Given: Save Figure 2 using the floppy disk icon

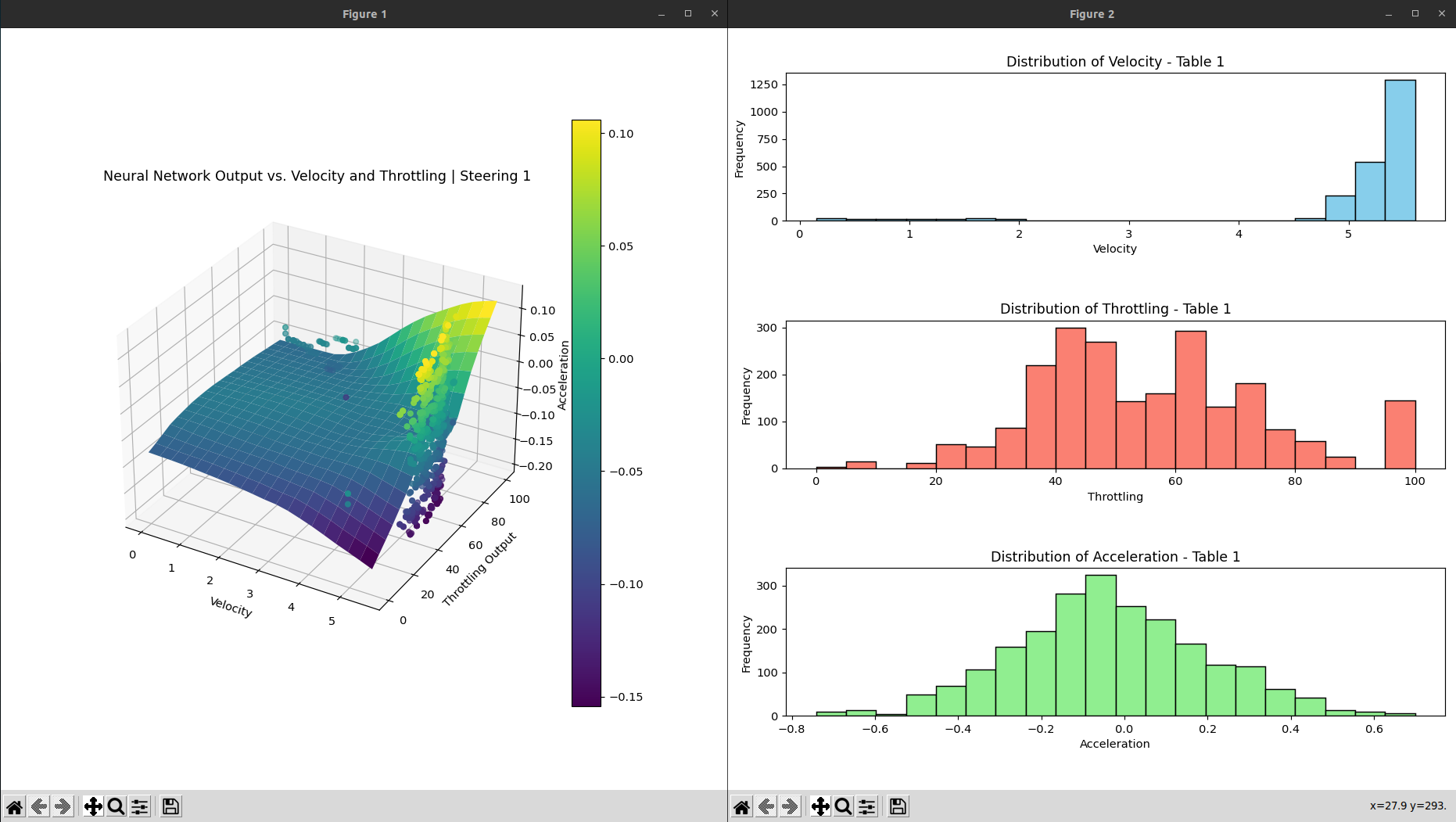Looking at the screenshot, I should [898, 806].
